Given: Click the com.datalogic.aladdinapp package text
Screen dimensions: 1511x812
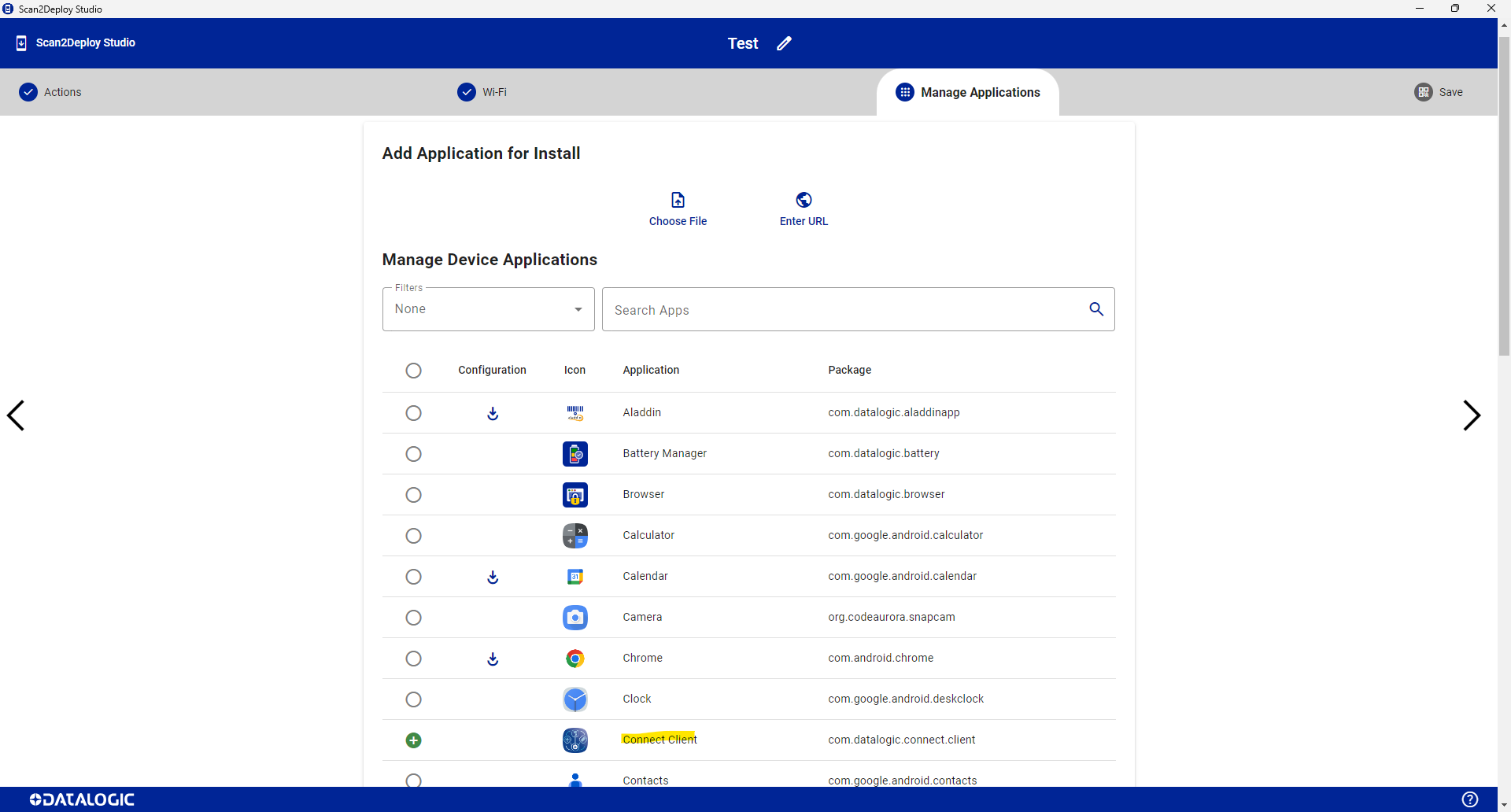Looking at the screenshot, I should (894, 412).
